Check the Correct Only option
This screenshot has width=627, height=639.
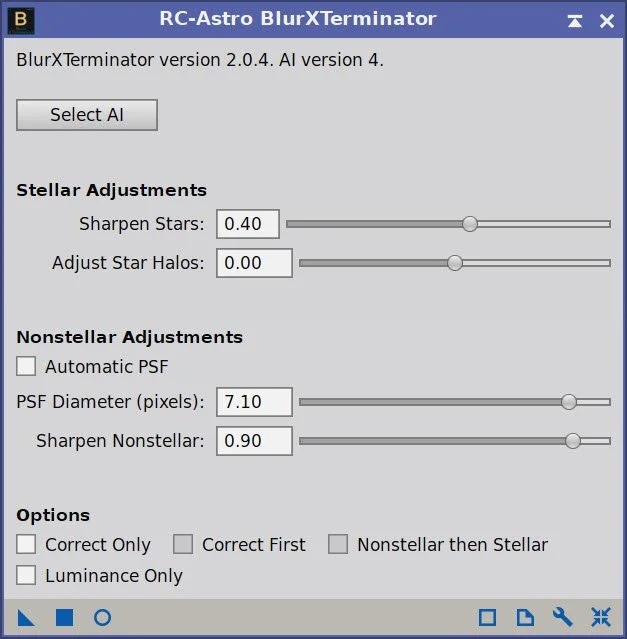coord(26,544)
